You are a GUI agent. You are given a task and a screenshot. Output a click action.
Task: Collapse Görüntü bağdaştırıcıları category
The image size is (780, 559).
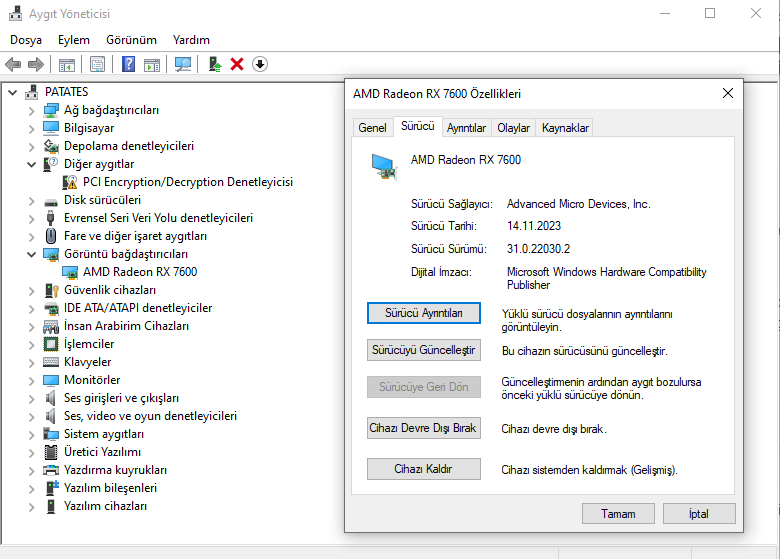tap(32, 255)
